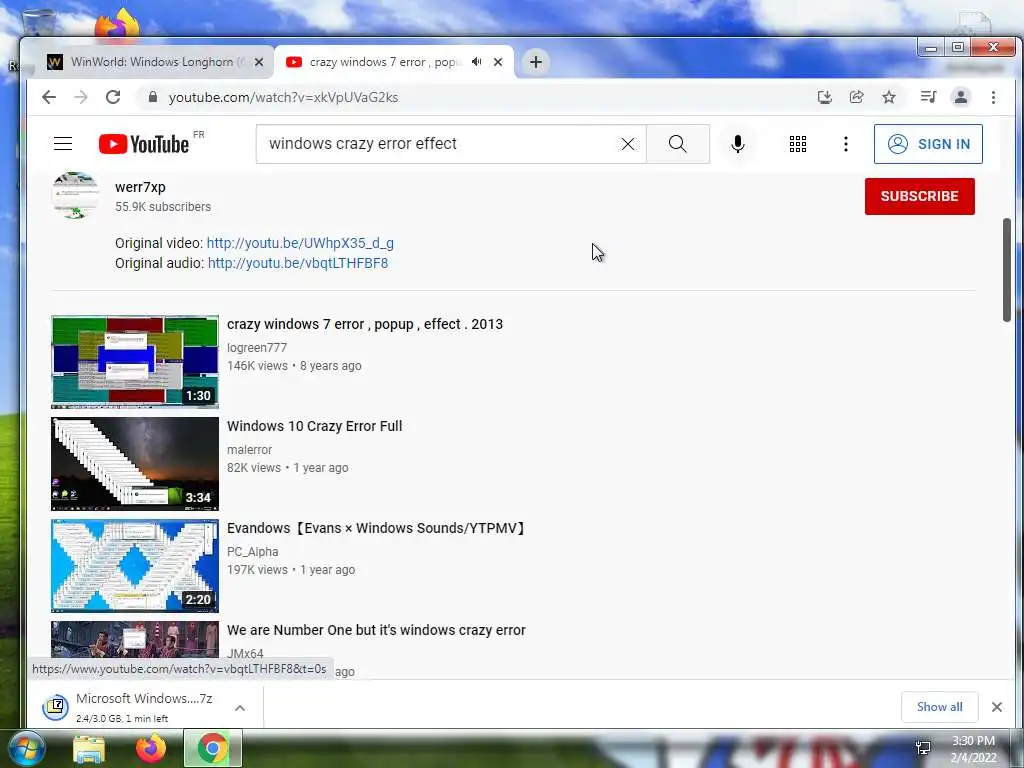Click 'We are Number One but it's windows crazy error'
The image size is (1024, 768).
[x=376, y=630]
